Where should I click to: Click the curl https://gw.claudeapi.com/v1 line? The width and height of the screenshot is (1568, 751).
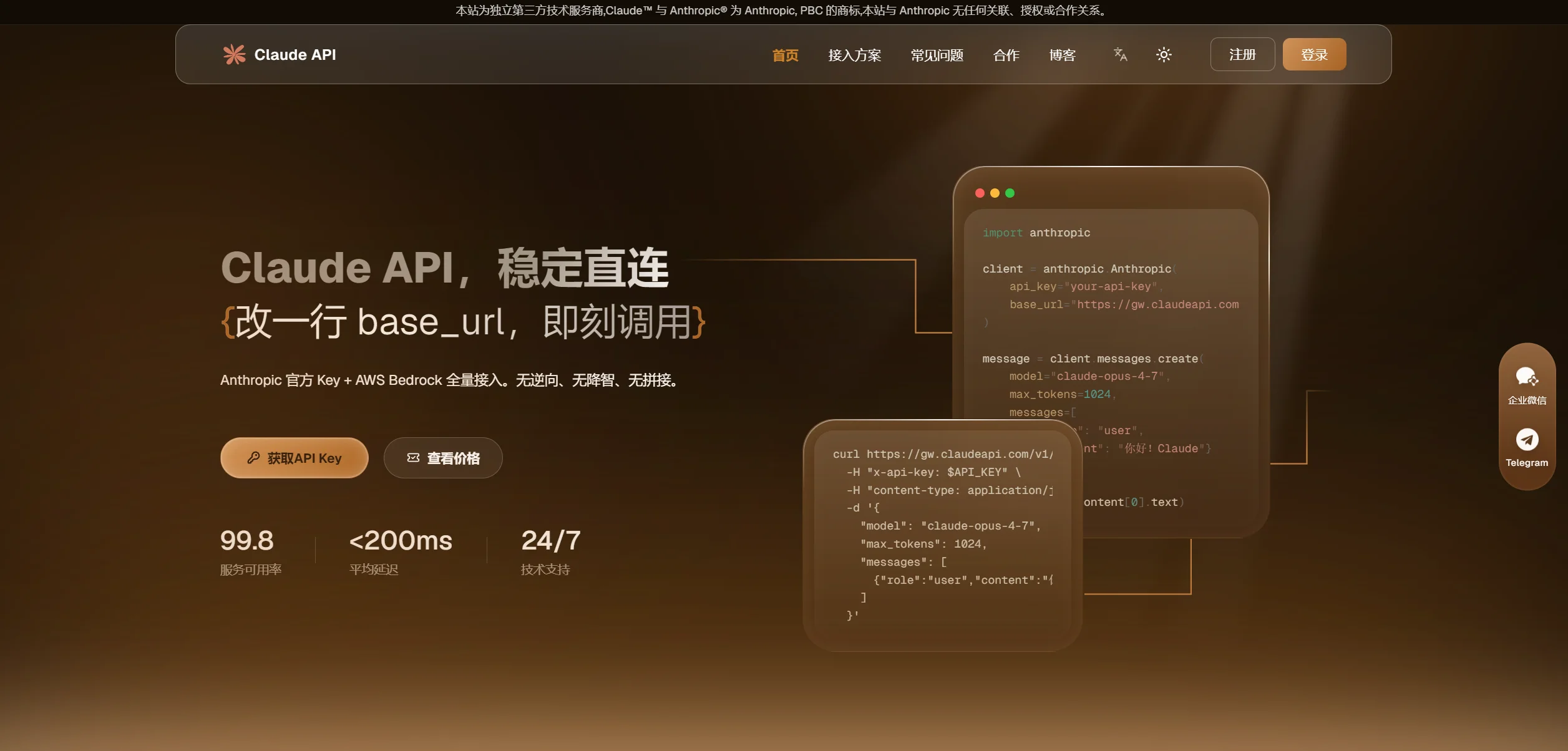(x=943, y=454)
